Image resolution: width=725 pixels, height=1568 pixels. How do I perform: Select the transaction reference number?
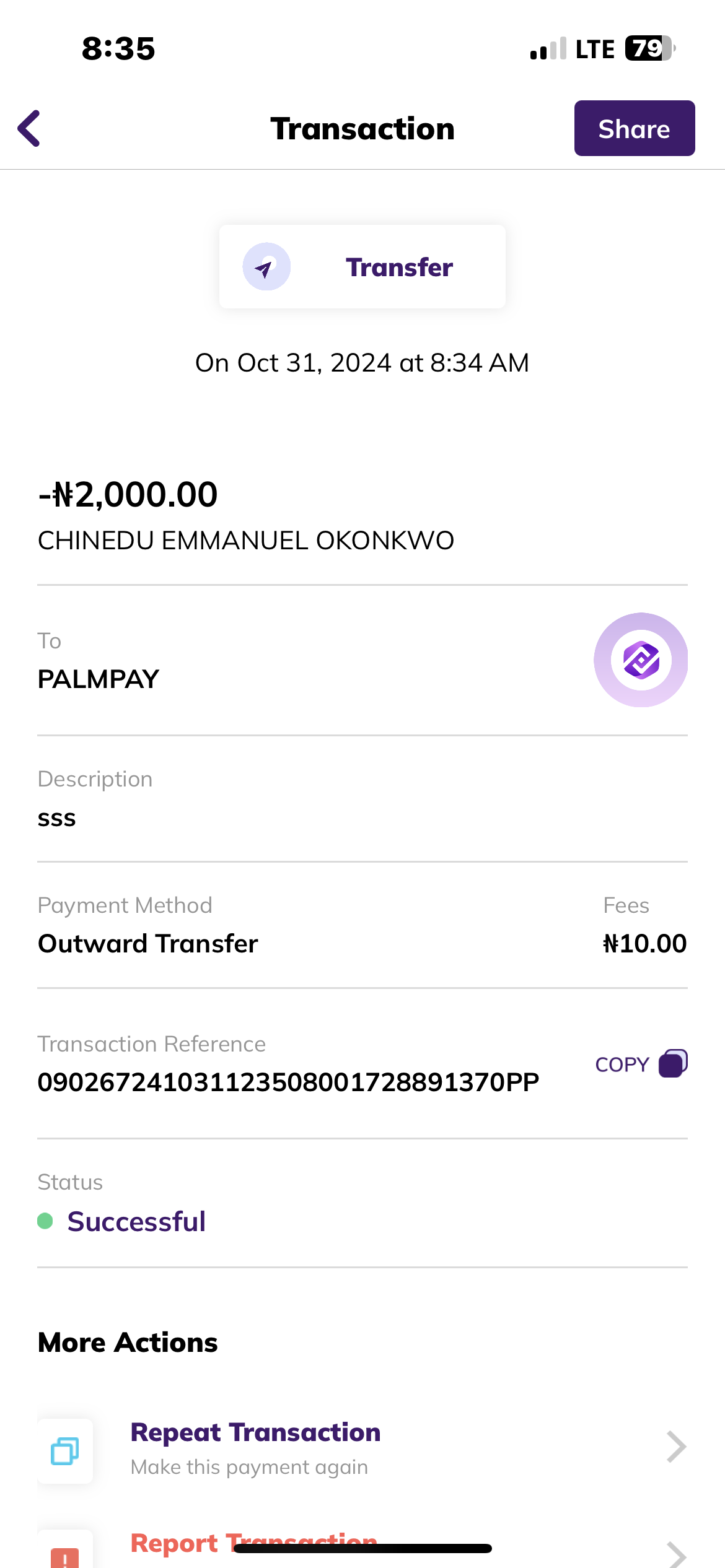coord(288,1082)
